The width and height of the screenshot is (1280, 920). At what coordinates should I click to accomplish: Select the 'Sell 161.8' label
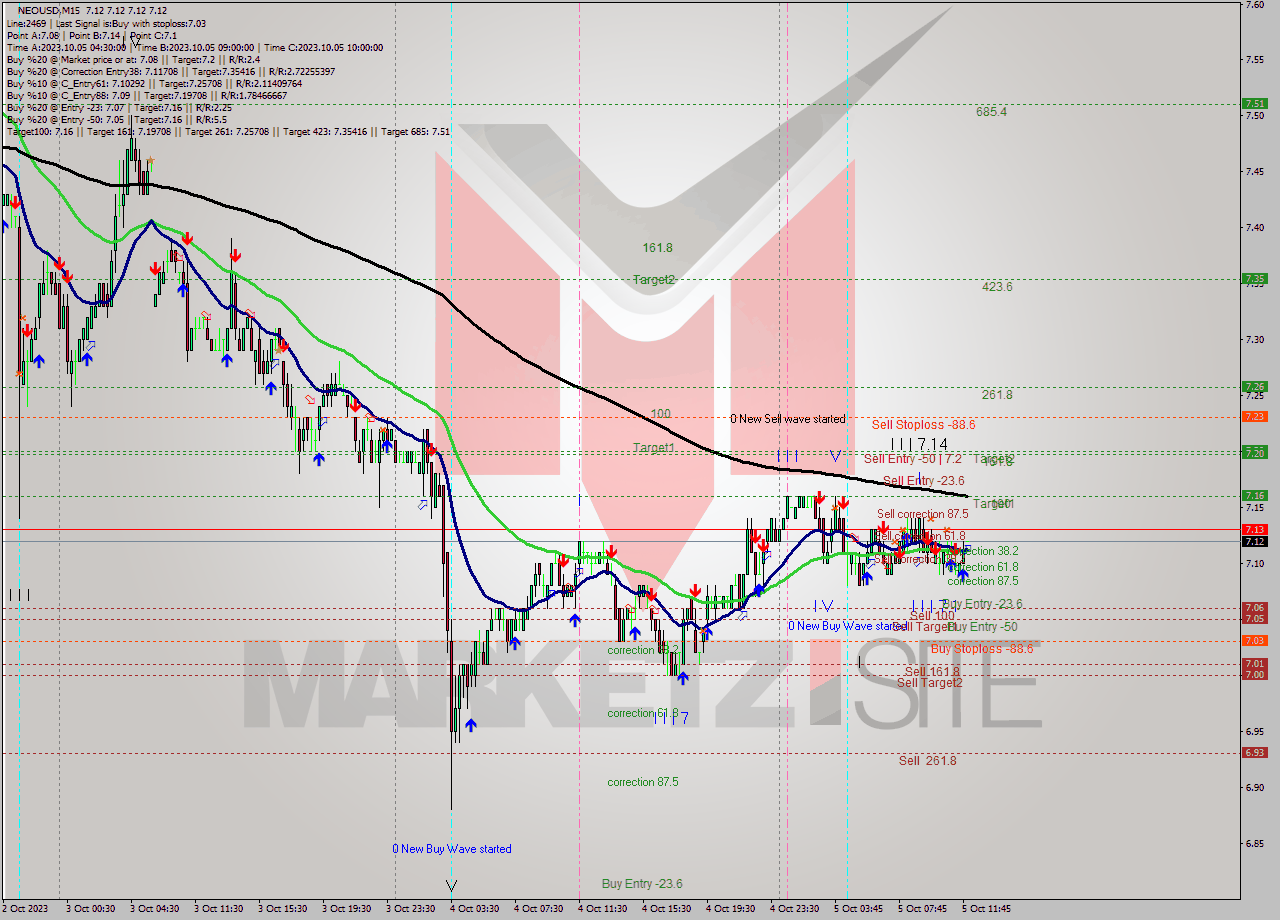click(x=932, y=672)
